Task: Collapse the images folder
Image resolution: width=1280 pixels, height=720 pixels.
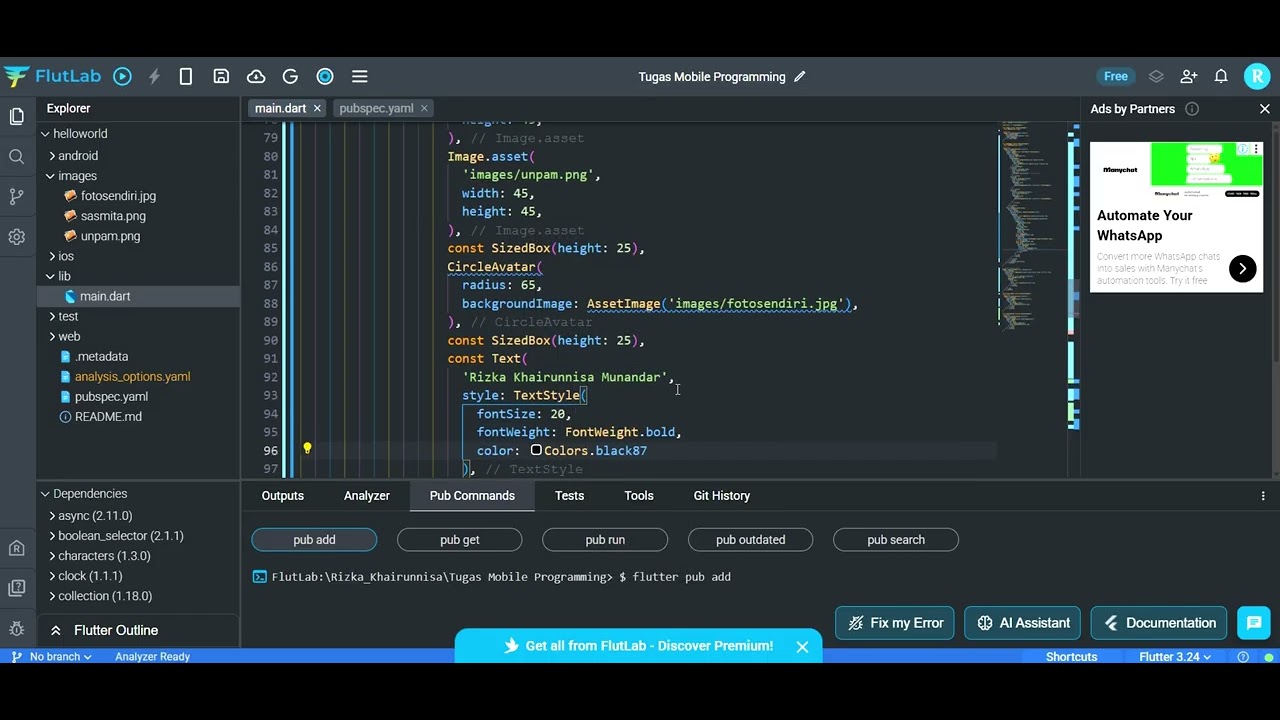Action: click(x=52, y=176)
